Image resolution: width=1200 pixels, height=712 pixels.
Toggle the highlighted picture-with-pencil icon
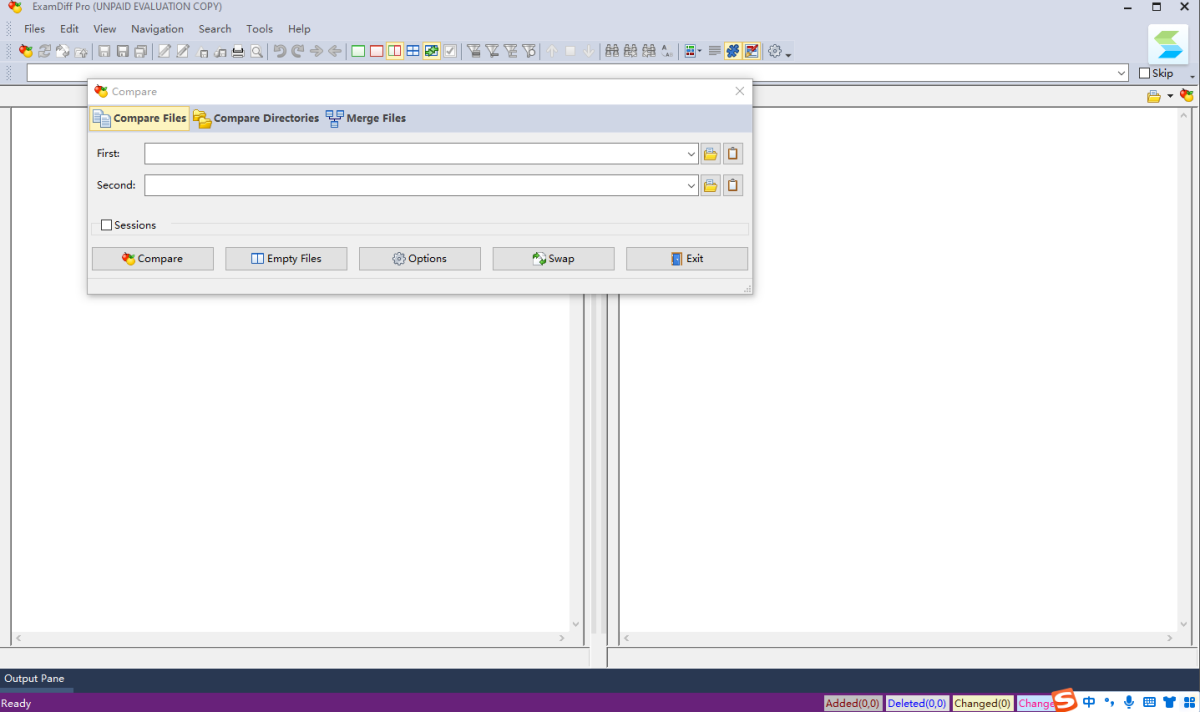tap(752, 51)
